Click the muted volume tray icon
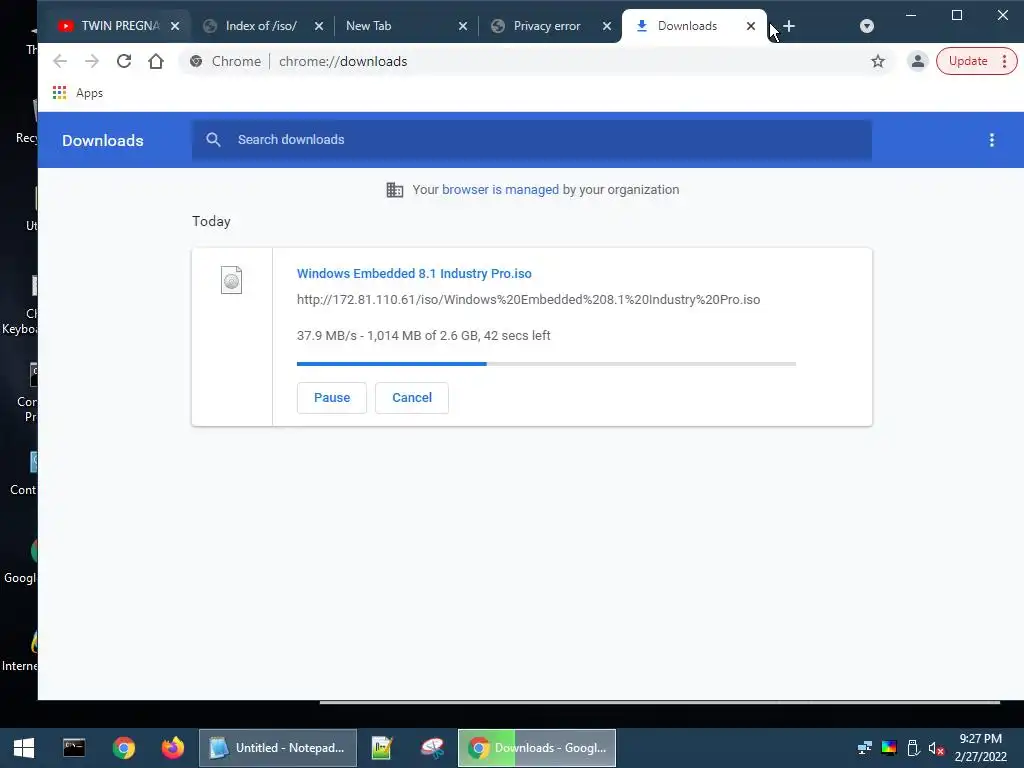The image size is (1024, 768). (x=936, y=748)
